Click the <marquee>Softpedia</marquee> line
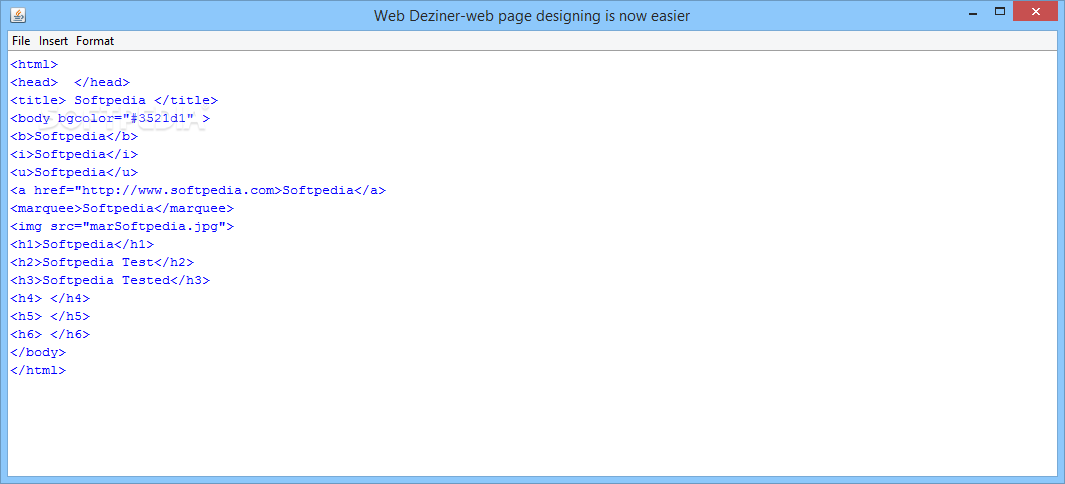The height and width of the screenshot is (484, 1065). point(122,208)
